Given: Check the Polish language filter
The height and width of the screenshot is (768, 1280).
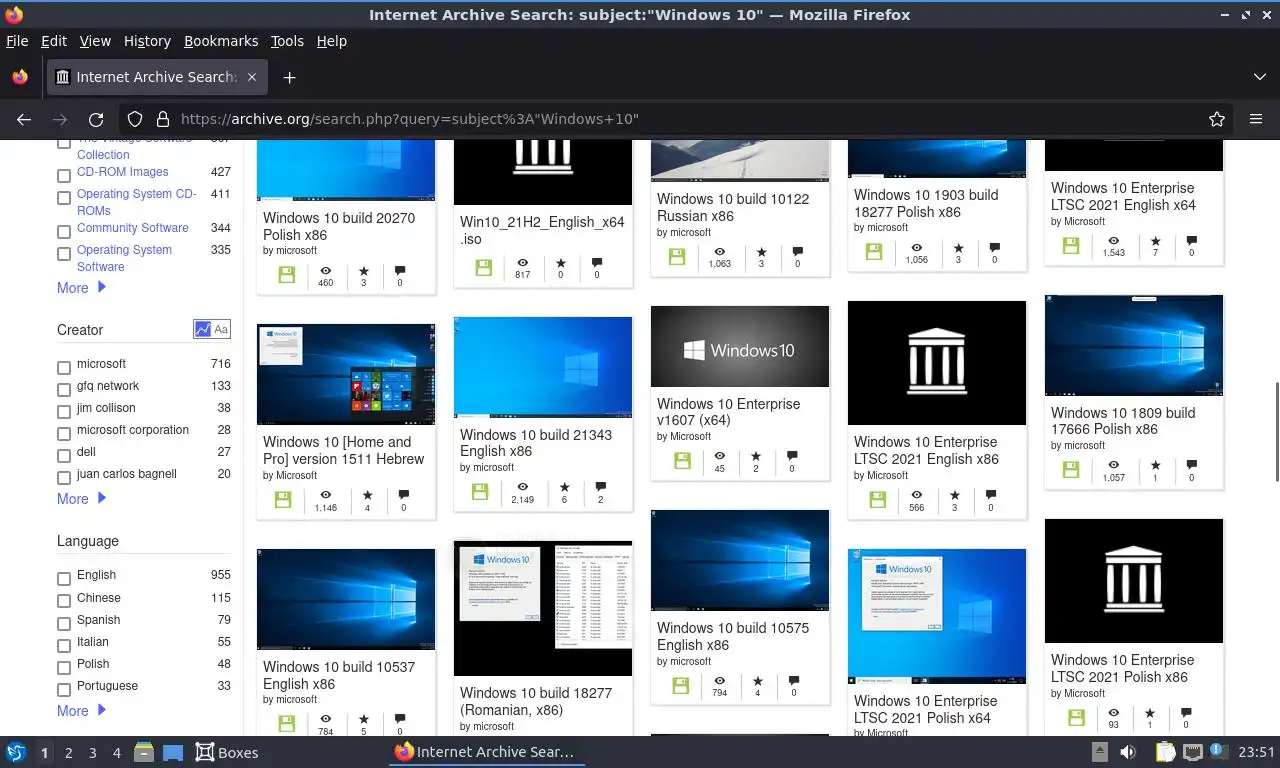Looking at the screenshot, I should (64, 668).
